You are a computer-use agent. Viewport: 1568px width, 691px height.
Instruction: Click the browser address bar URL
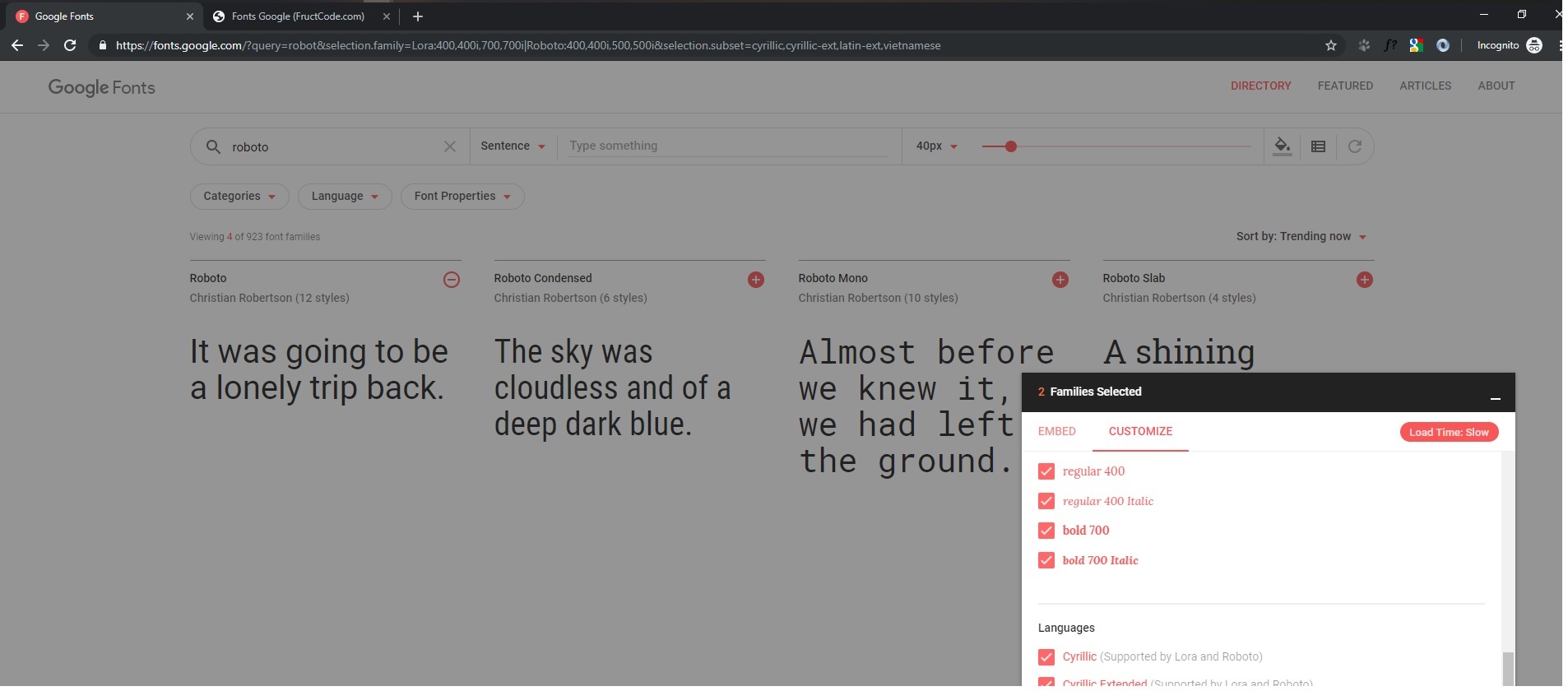527,45
